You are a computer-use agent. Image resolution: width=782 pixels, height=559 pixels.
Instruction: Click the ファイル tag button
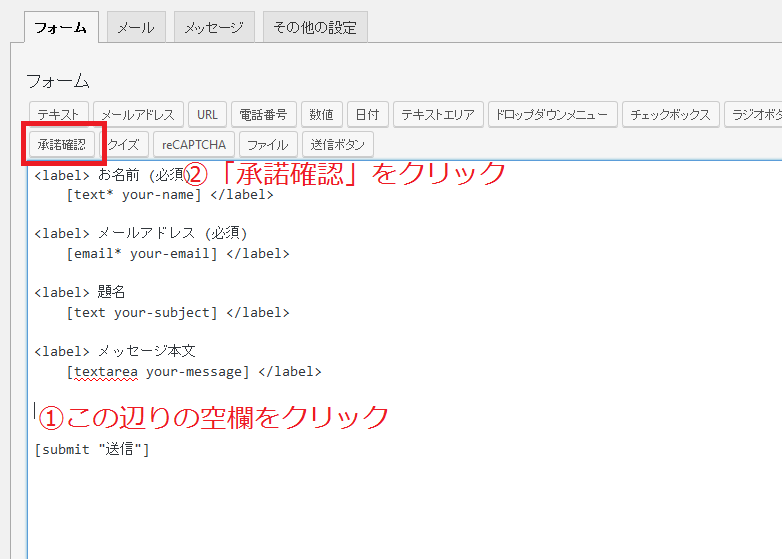[267, 144]
